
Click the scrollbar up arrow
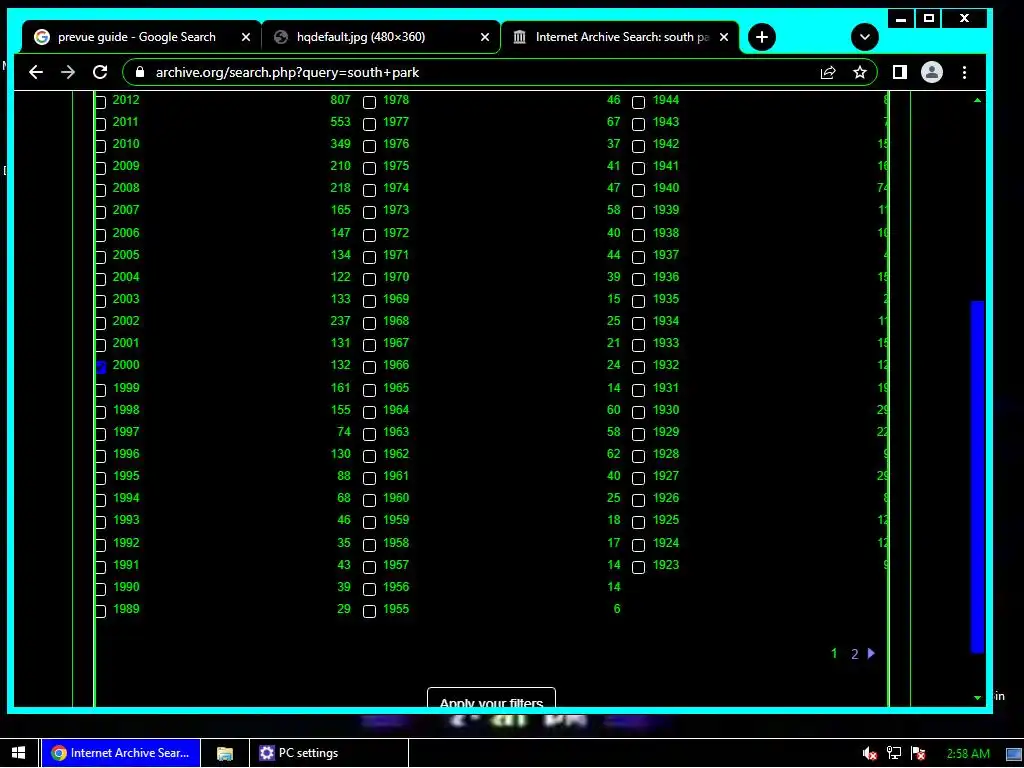point(977,100)
